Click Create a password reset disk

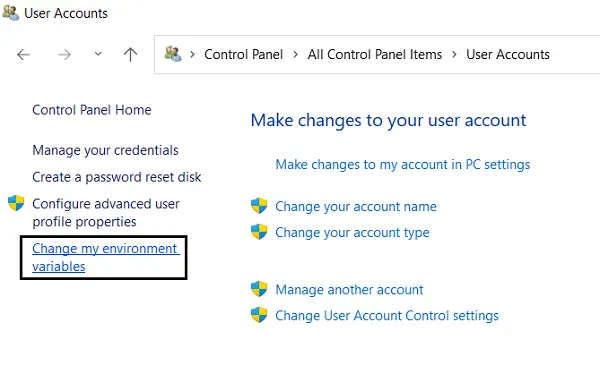[117, 177]
